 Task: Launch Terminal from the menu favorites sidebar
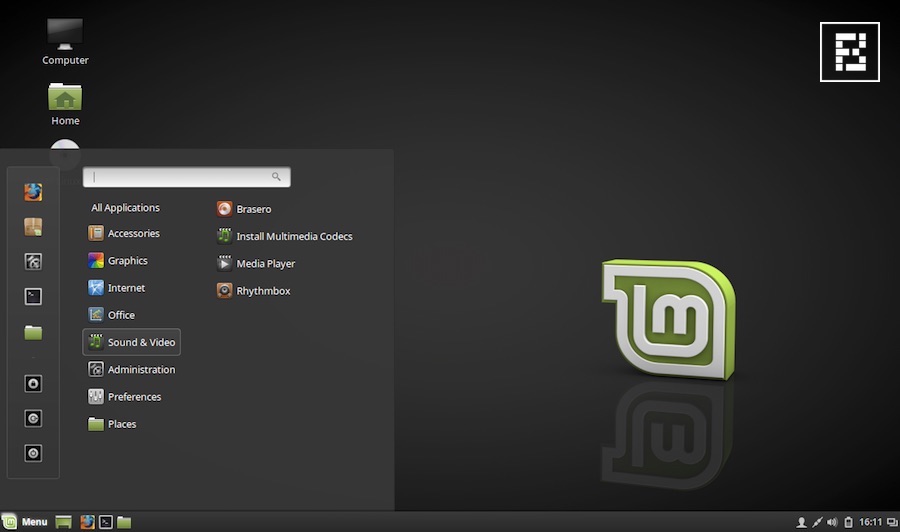pyautogui.click(x=33, y=297)
